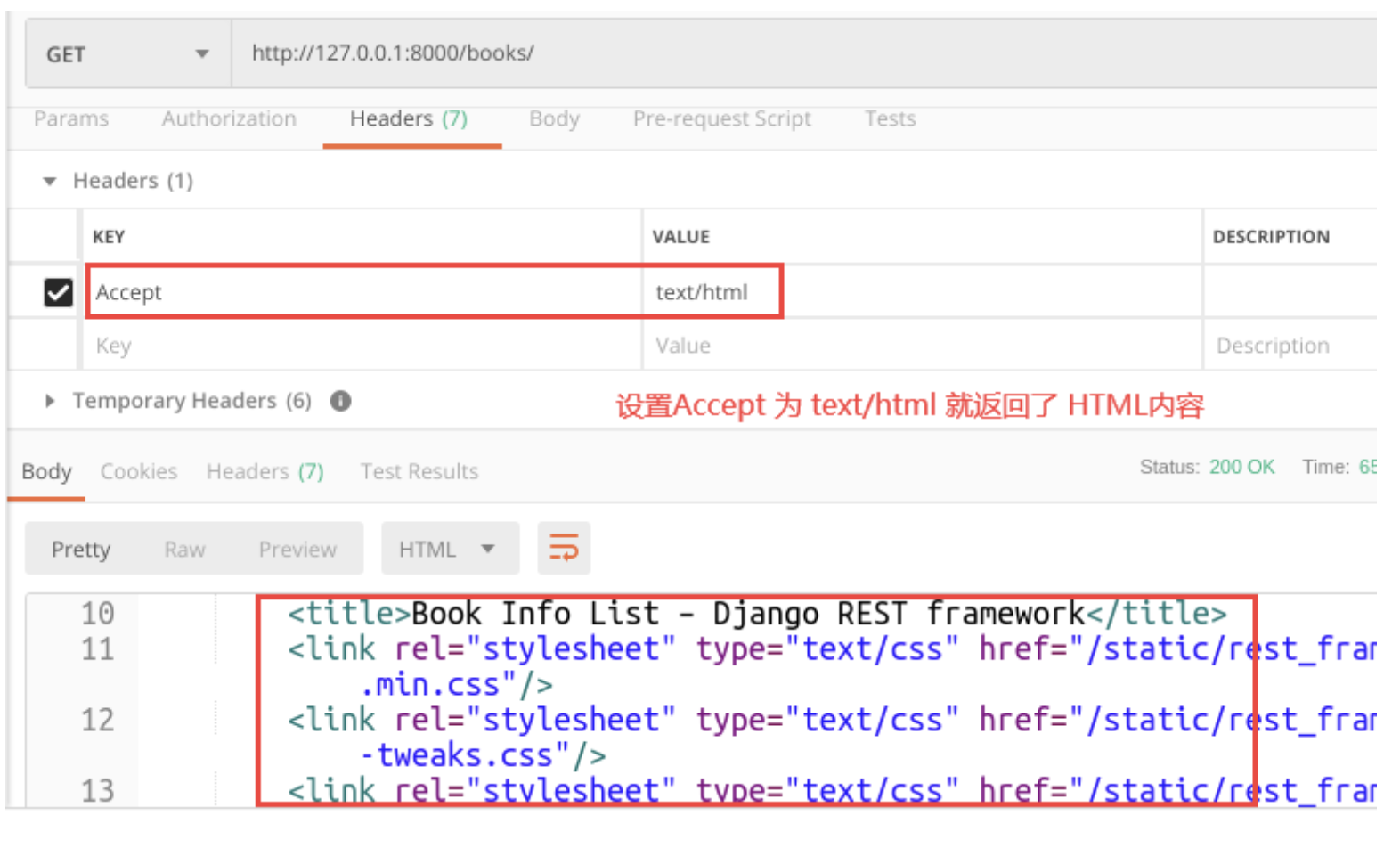Viewport: 1400px width, 848px height.
Task: Click the title tag line text
Action: [757, 614]
